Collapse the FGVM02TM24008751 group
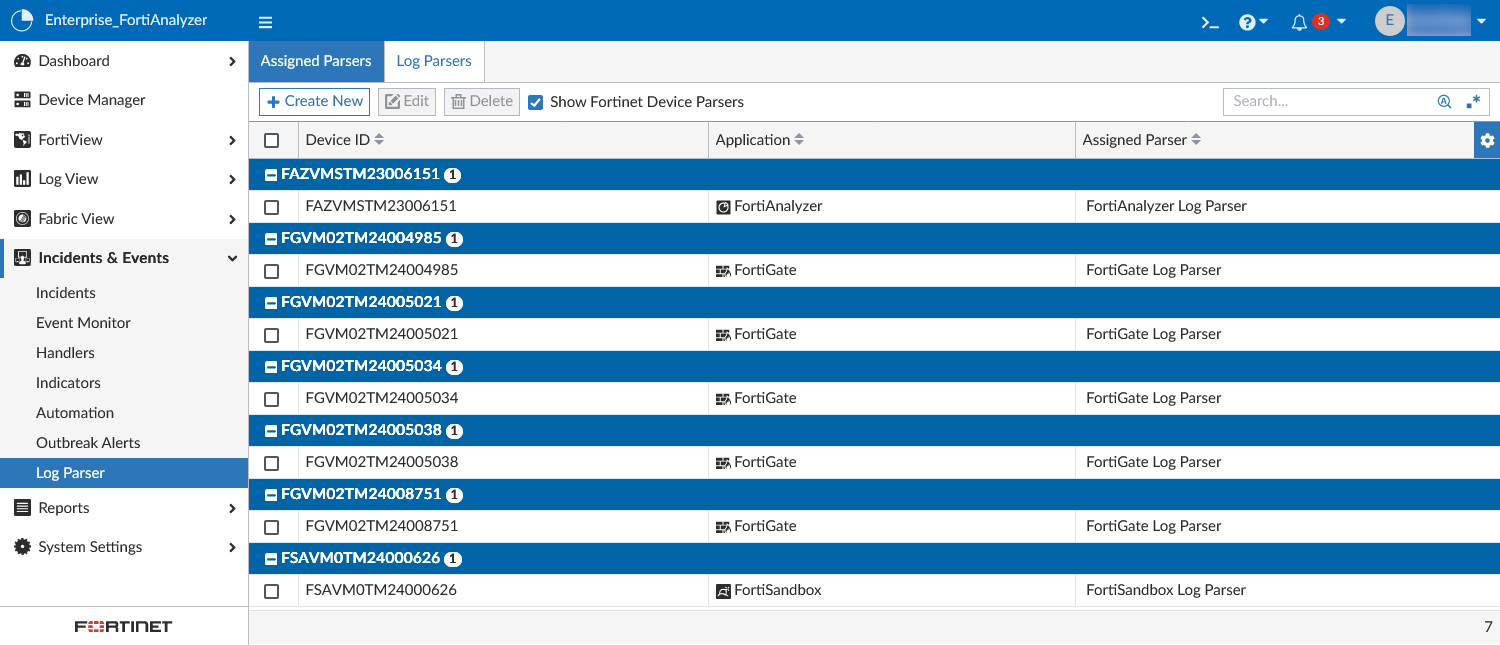The height and width of the screenshot is (645, 1500). point(271,495)
